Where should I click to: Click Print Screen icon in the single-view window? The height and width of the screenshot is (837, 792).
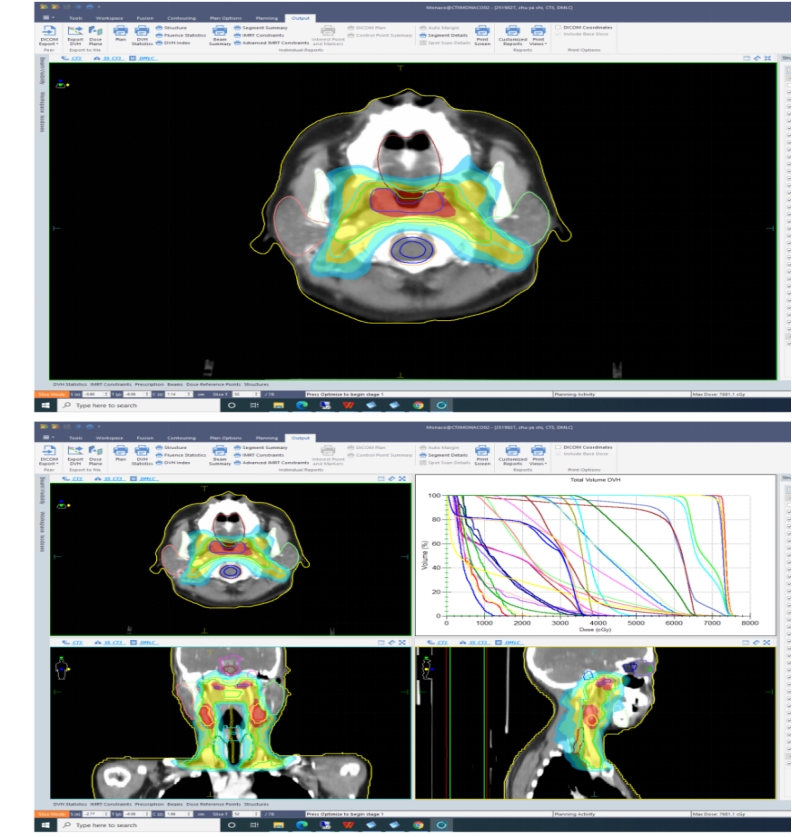click(482, 34)
